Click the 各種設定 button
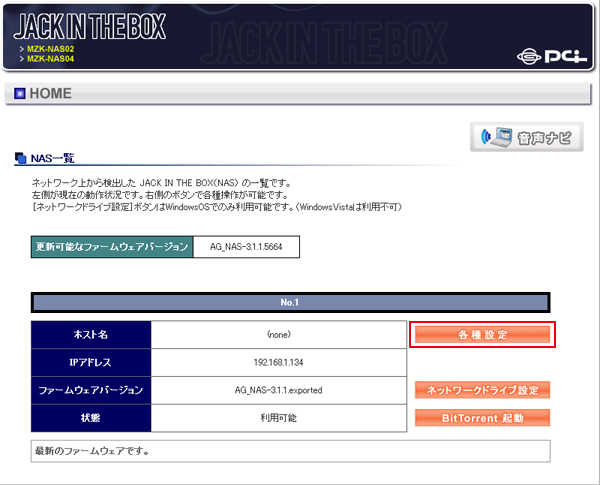The image size is (600, 485). [483, 335]
